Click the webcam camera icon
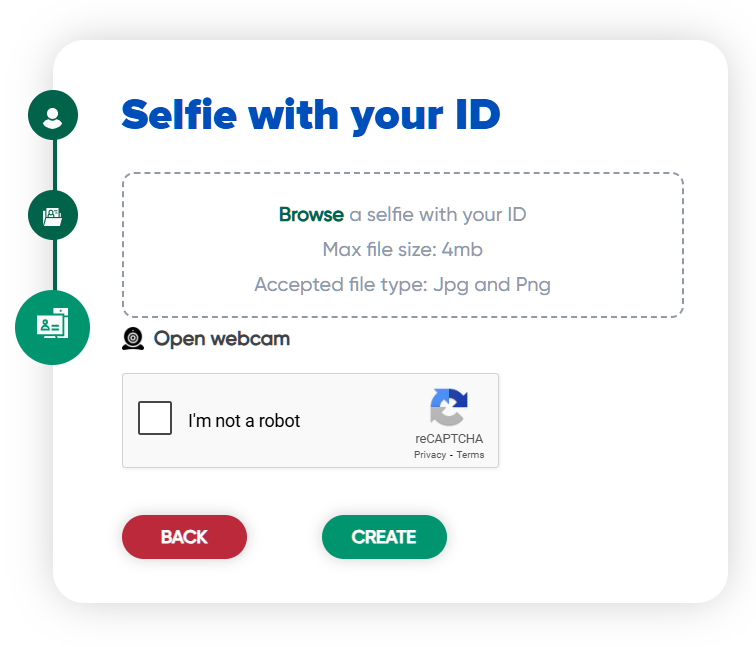This screenshot has height=647, width=756. coord(133,339)
